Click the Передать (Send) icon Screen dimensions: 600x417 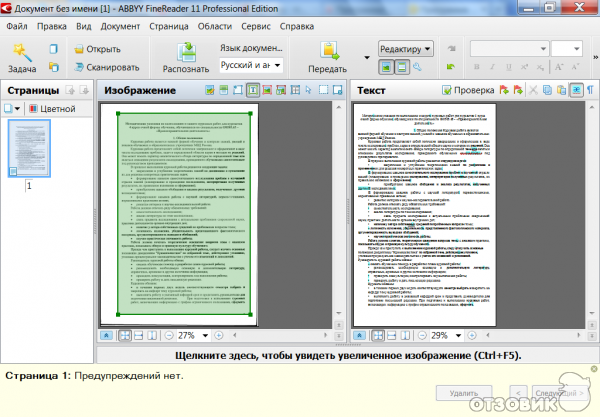coord(327,55)
